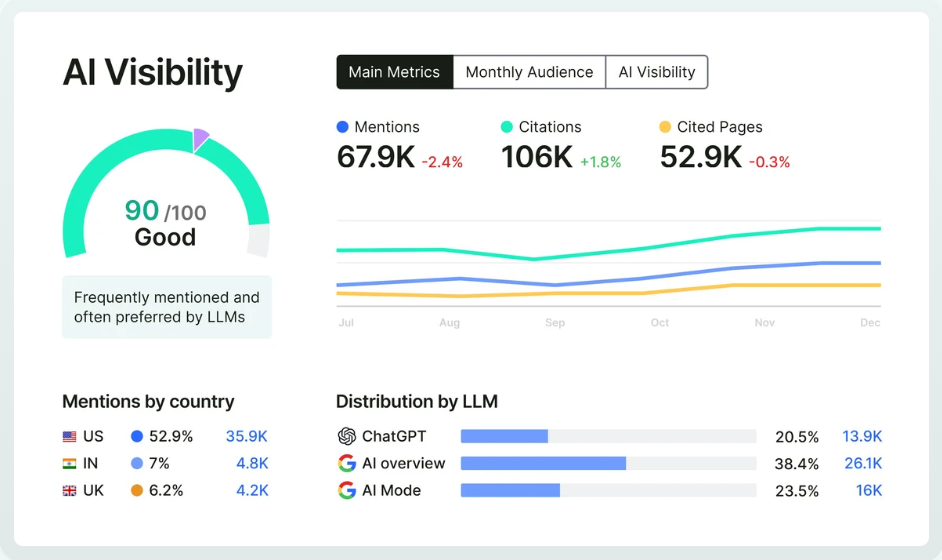
Task: Open the 16K AI Mode link
Action: (x=869, y=490)
